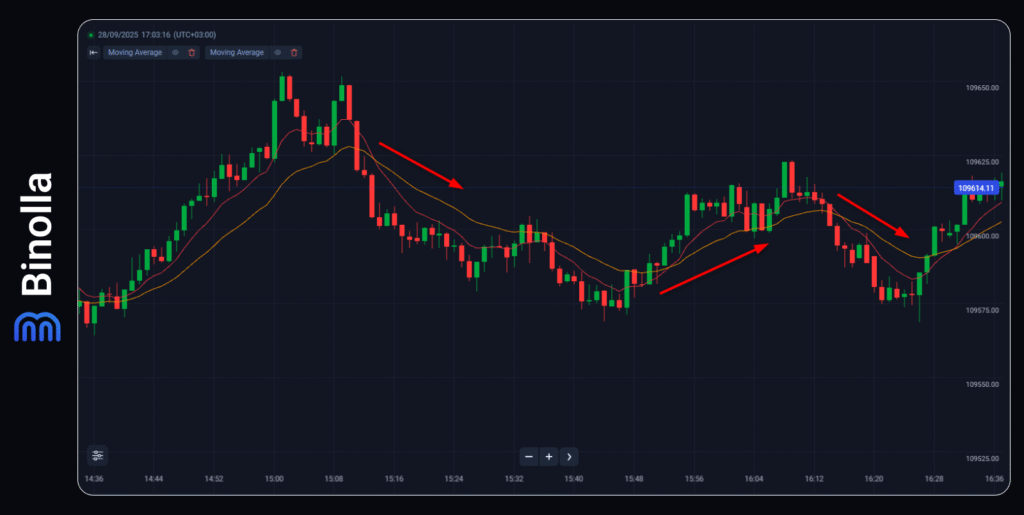Viewport: 1024px width, 515px height.
Task: Delete the first Moving Average indicator
Action: click(192, 52)
